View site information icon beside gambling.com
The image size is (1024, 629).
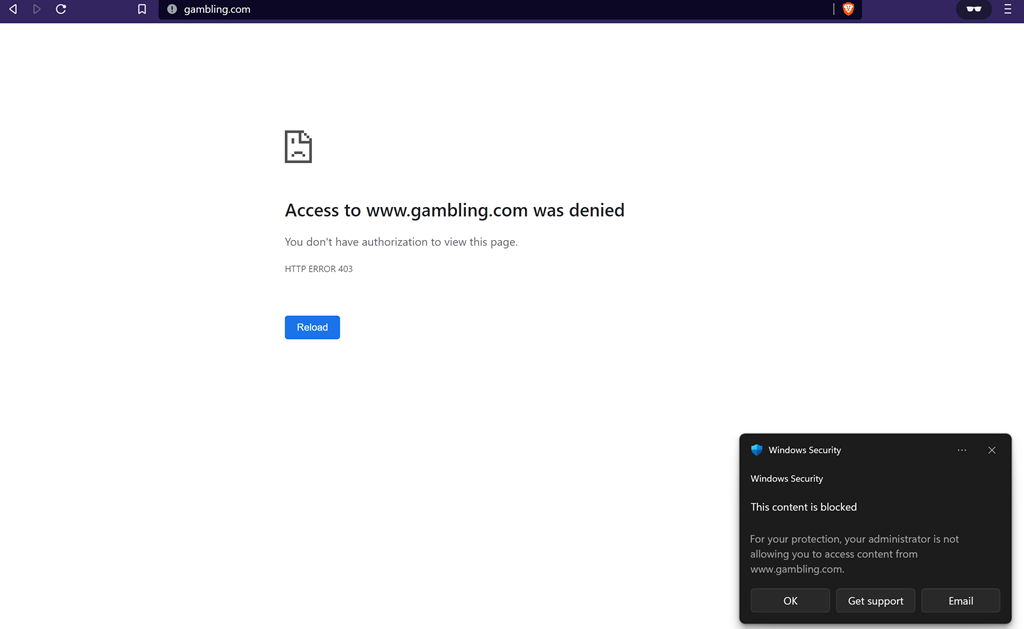click(172, 9)
